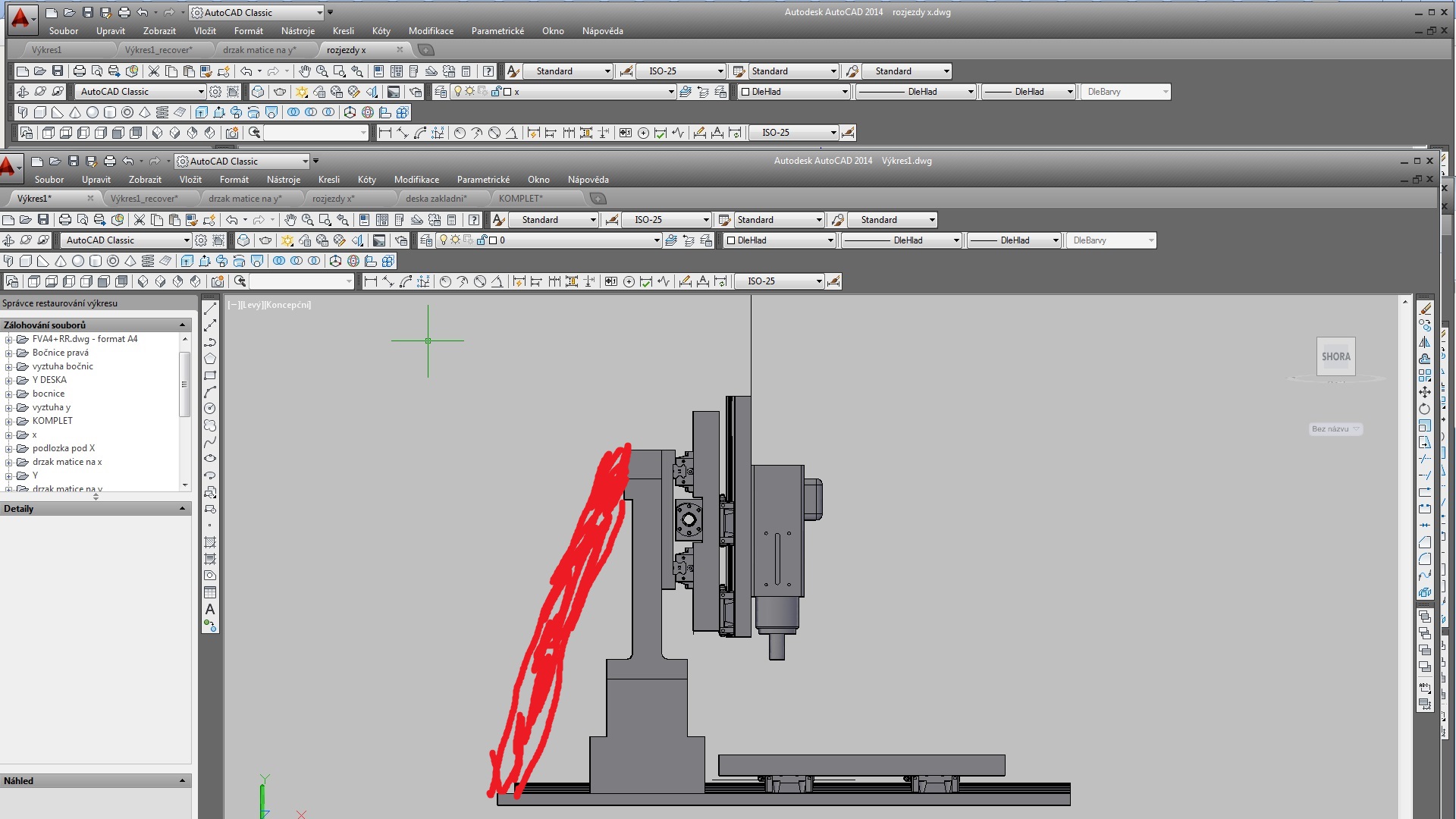This screenshot has width=1456, height=819.
Task: Select the Polygon draw tool
Action: (210, 359)
